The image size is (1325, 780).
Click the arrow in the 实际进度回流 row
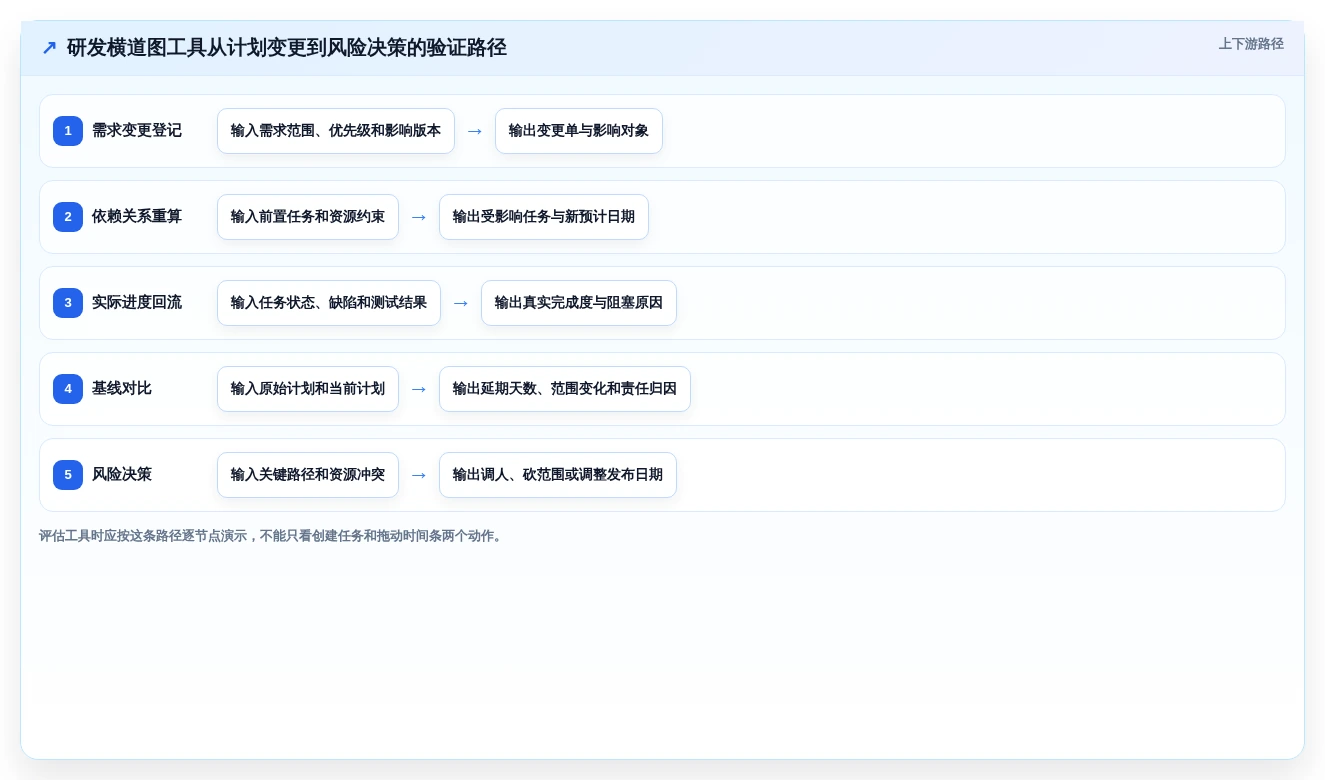coord(461,303)
